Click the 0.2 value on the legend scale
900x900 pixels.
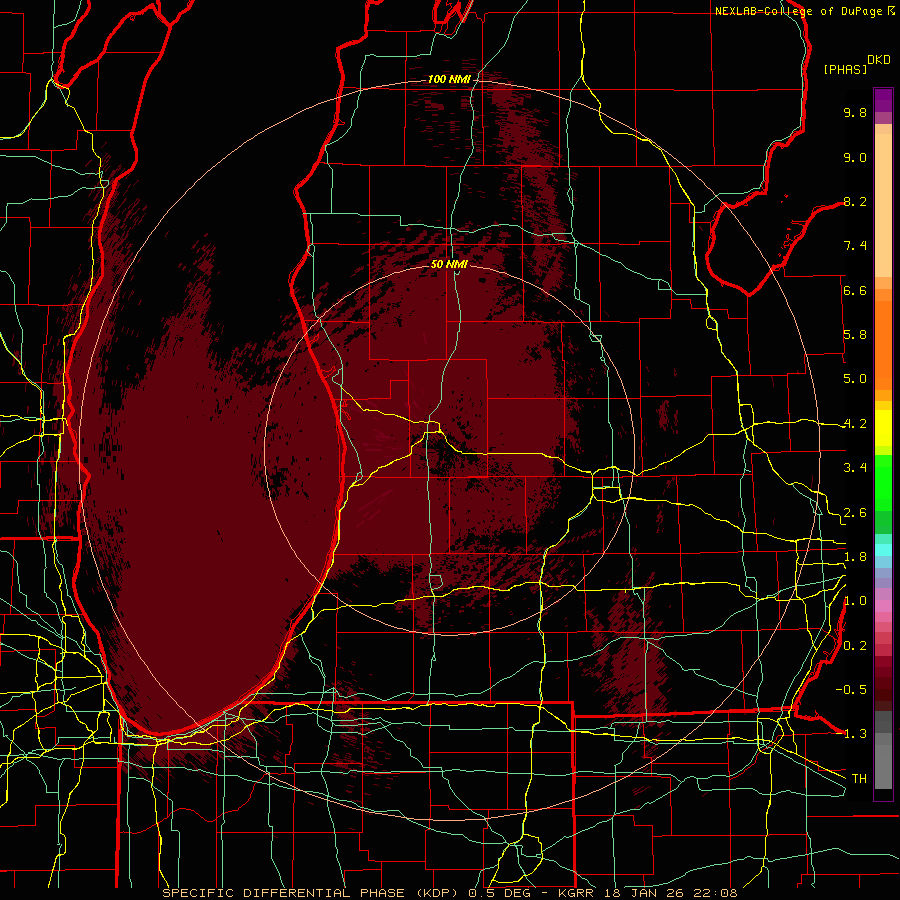pyautogui.click(x=855, y=646)
